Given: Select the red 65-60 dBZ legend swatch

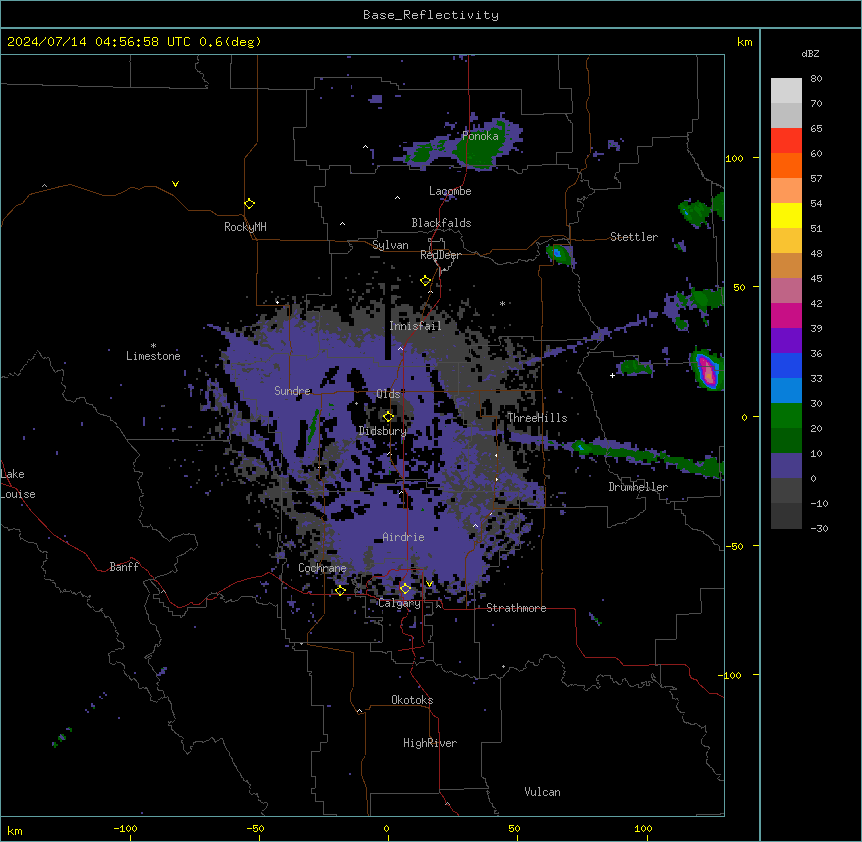Looking at the screenshot, I should pos(786,141).
